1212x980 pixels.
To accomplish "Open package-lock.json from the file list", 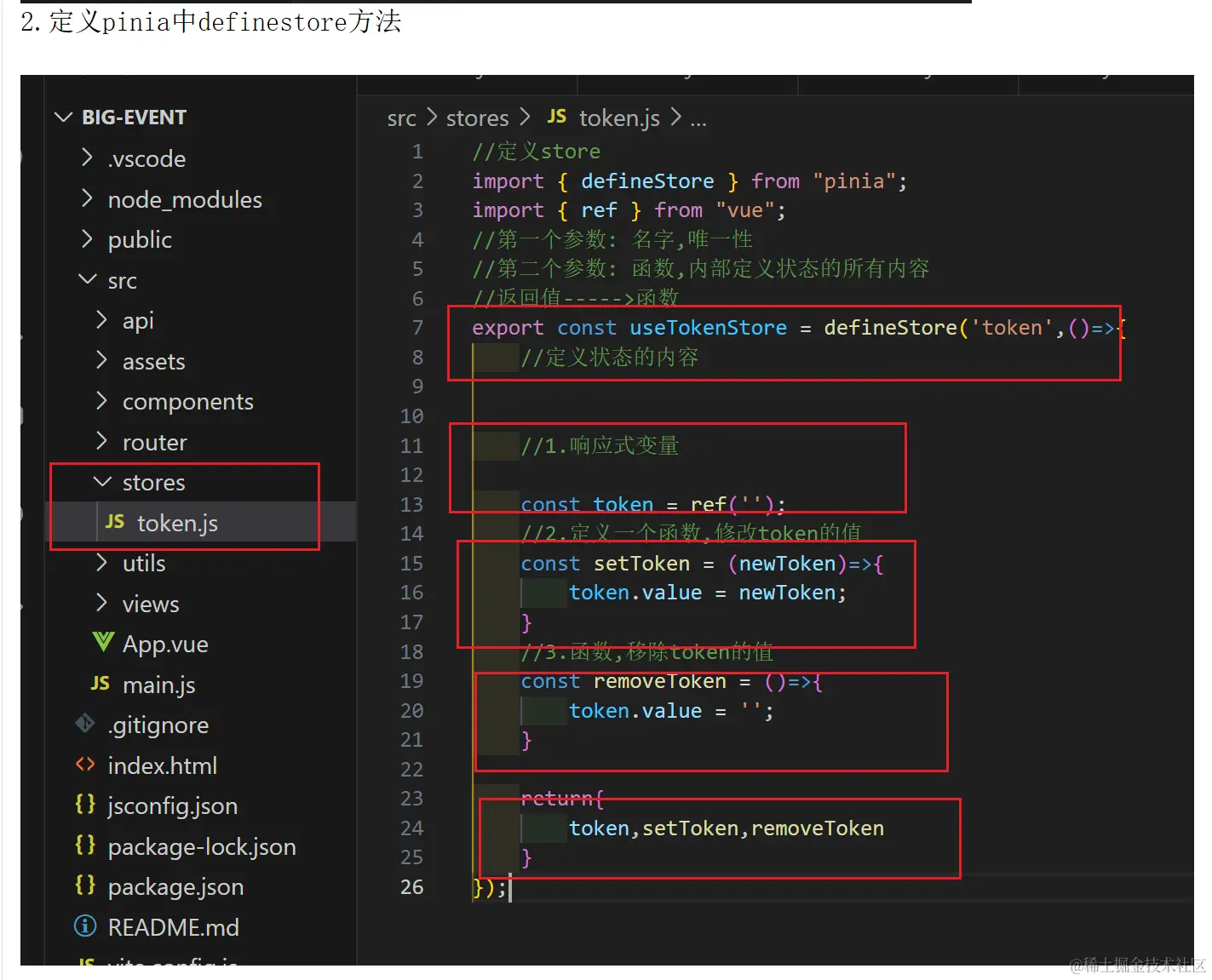I will tap(200, 846).
